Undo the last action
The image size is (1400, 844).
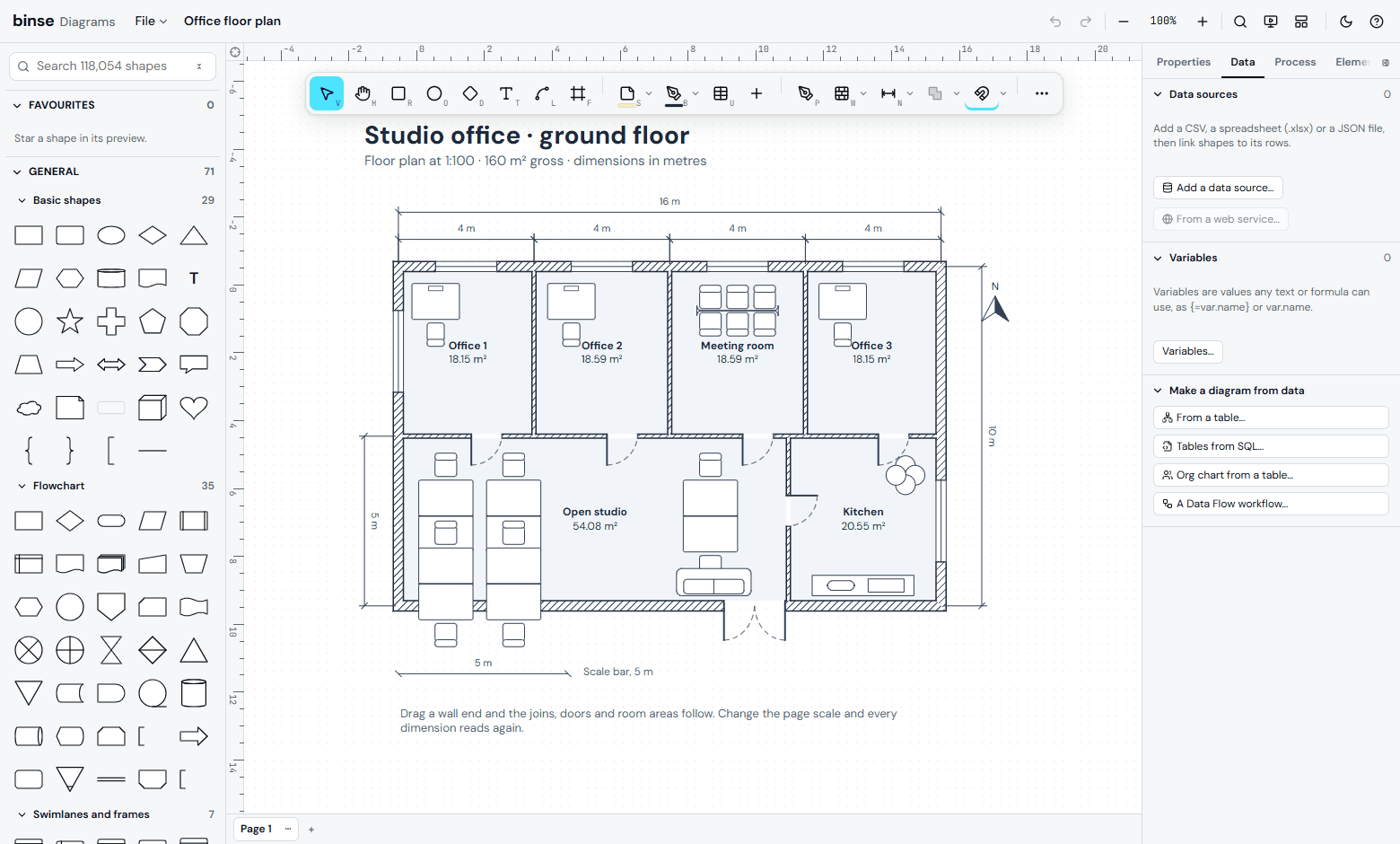tap(1055, 22)
